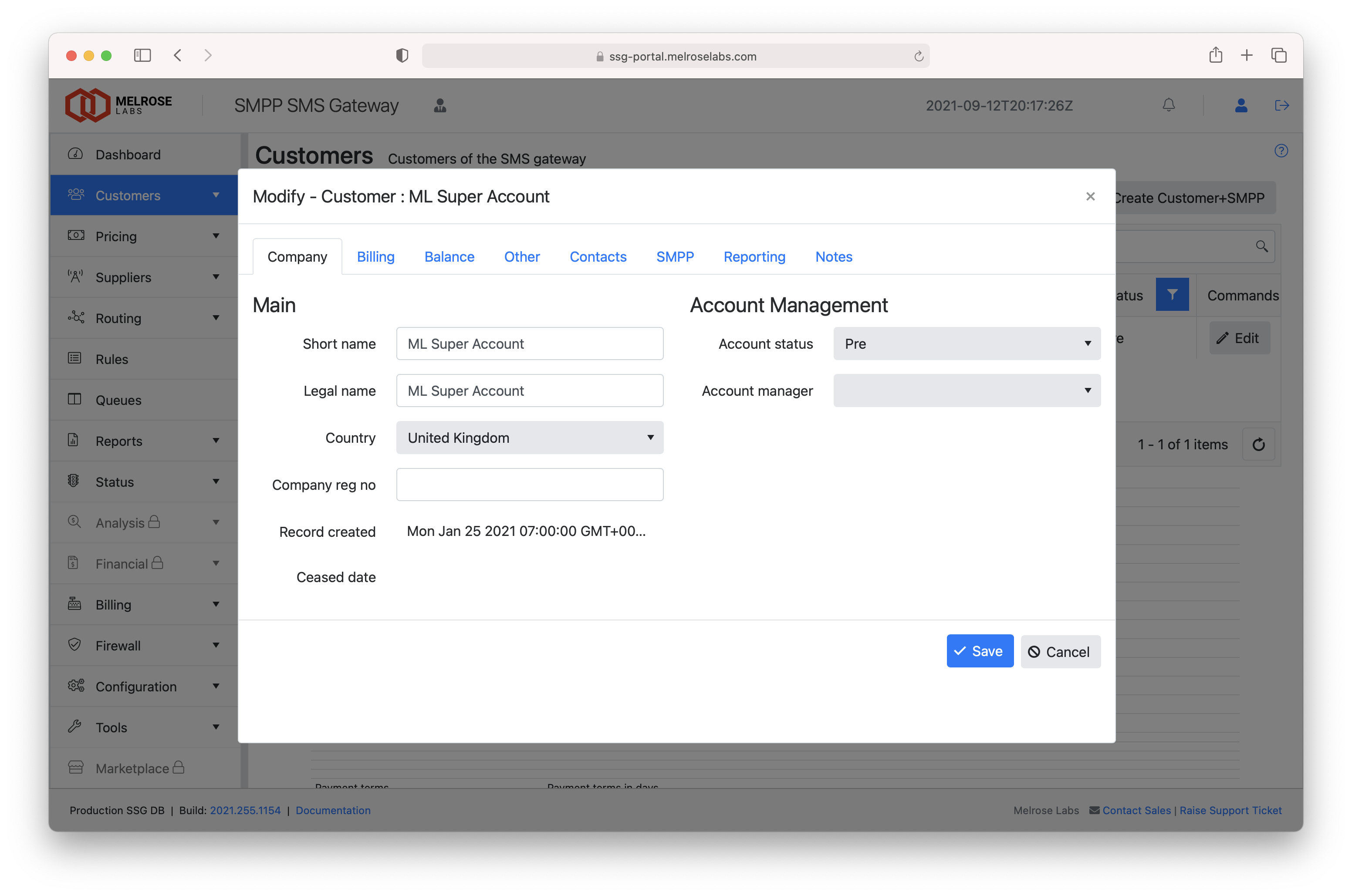The width and height of the screenshot is (1352, 896).
Task: Click the notifications bell icon
Action: 1169,105
